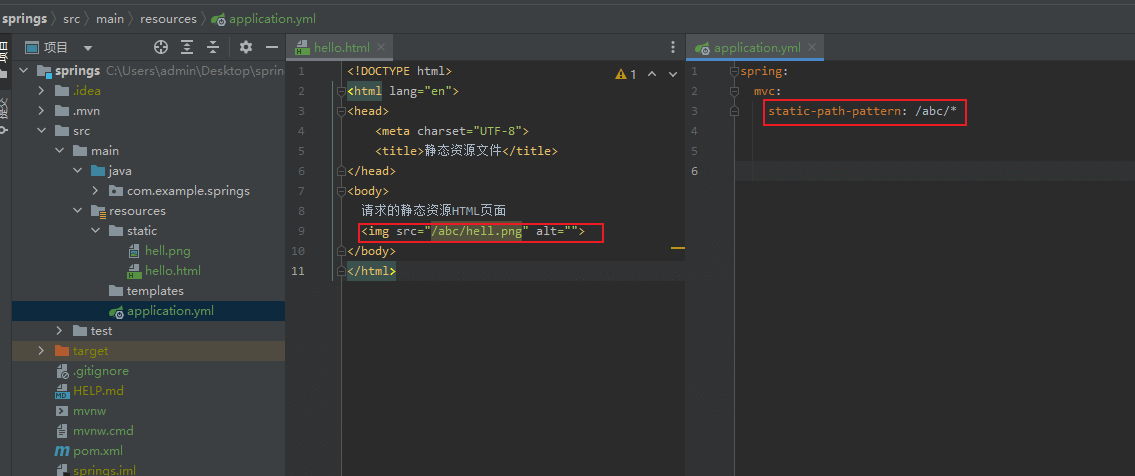Open the project view mode dropdown
The image size is (1135, 476).
pos(88,47)
